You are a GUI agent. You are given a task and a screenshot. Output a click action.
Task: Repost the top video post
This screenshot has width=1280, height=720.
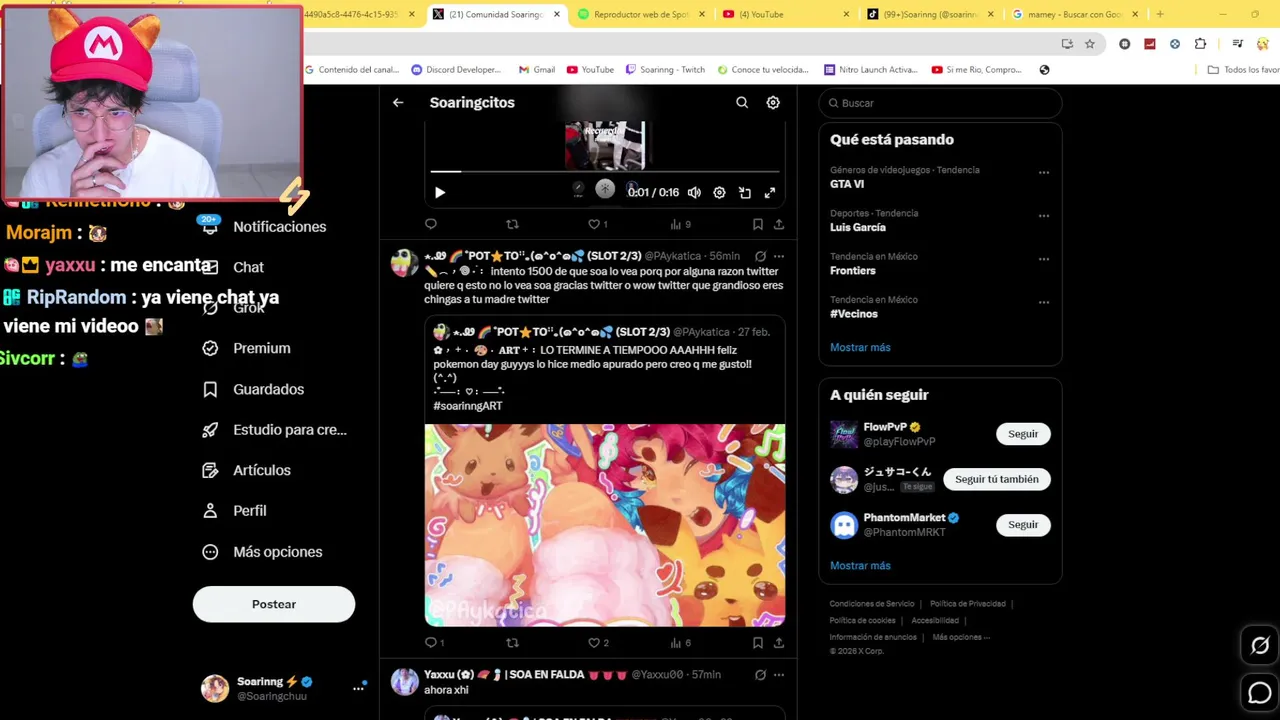coord(512,224)
